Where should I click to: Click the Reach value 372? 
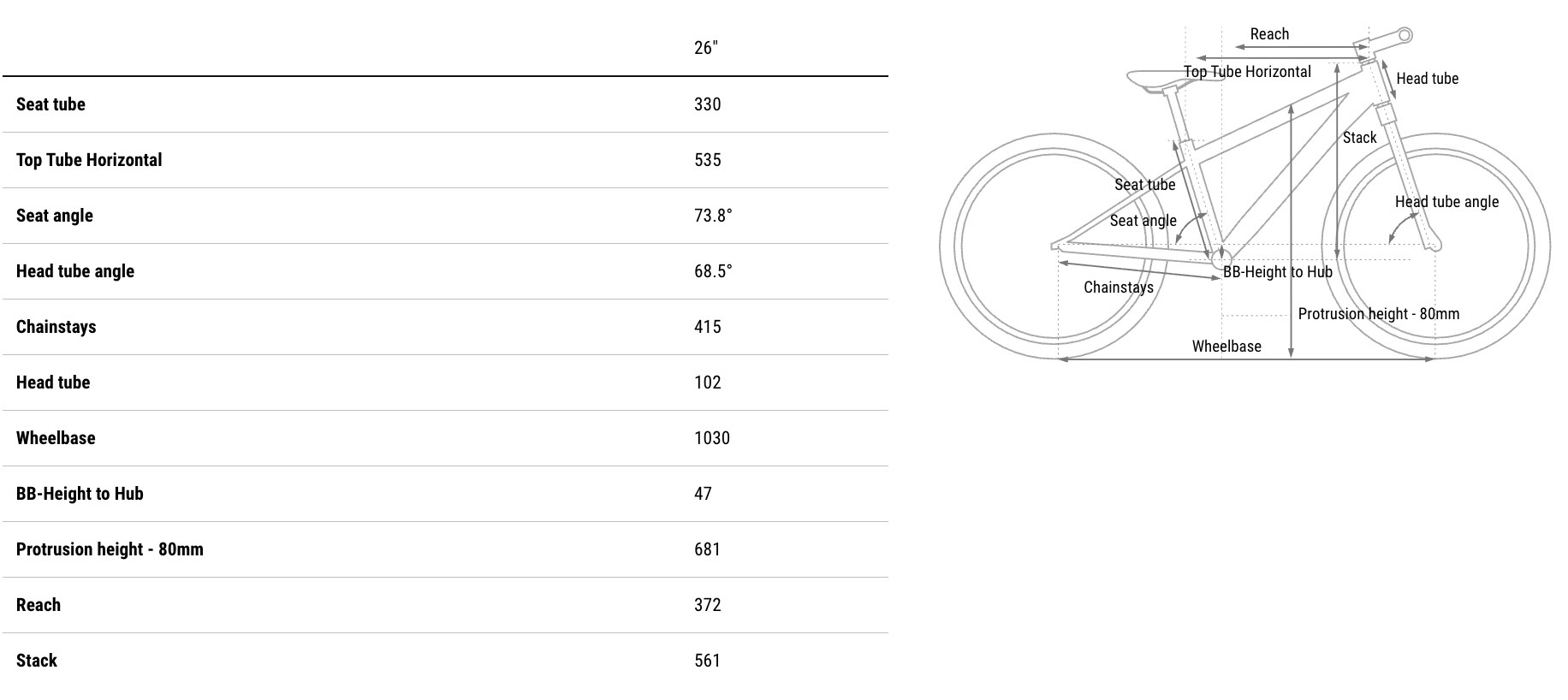pyautogui.click(x=707, y=605)
